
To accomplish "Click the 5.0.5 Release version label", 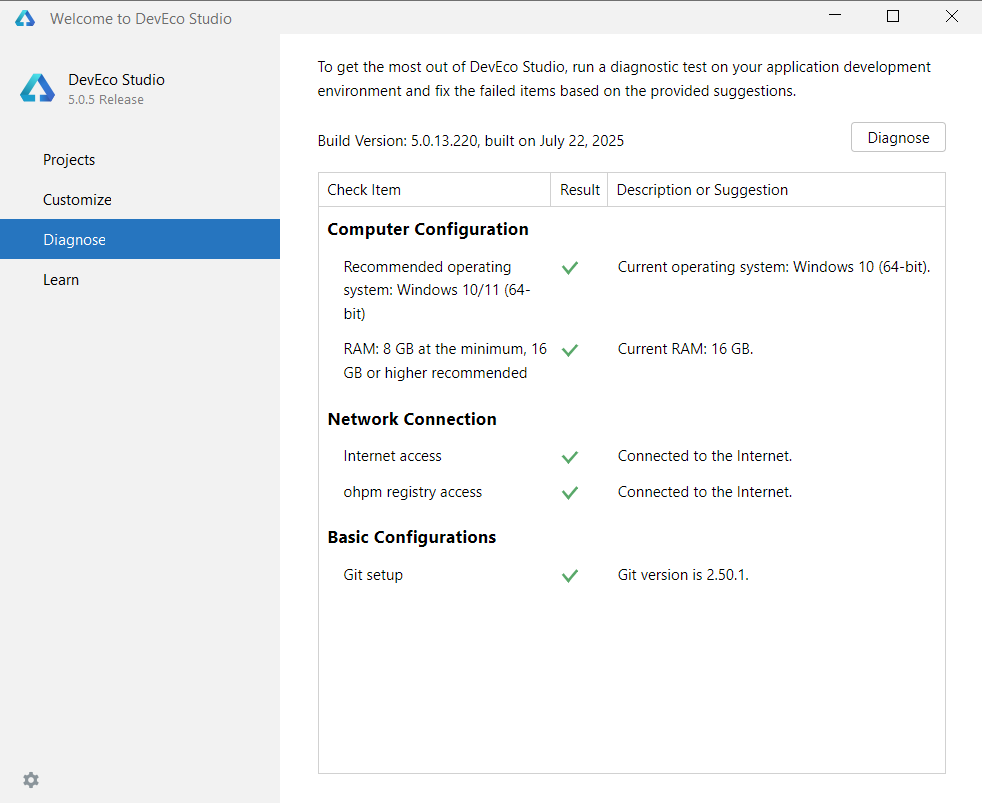I will point(106,100).
